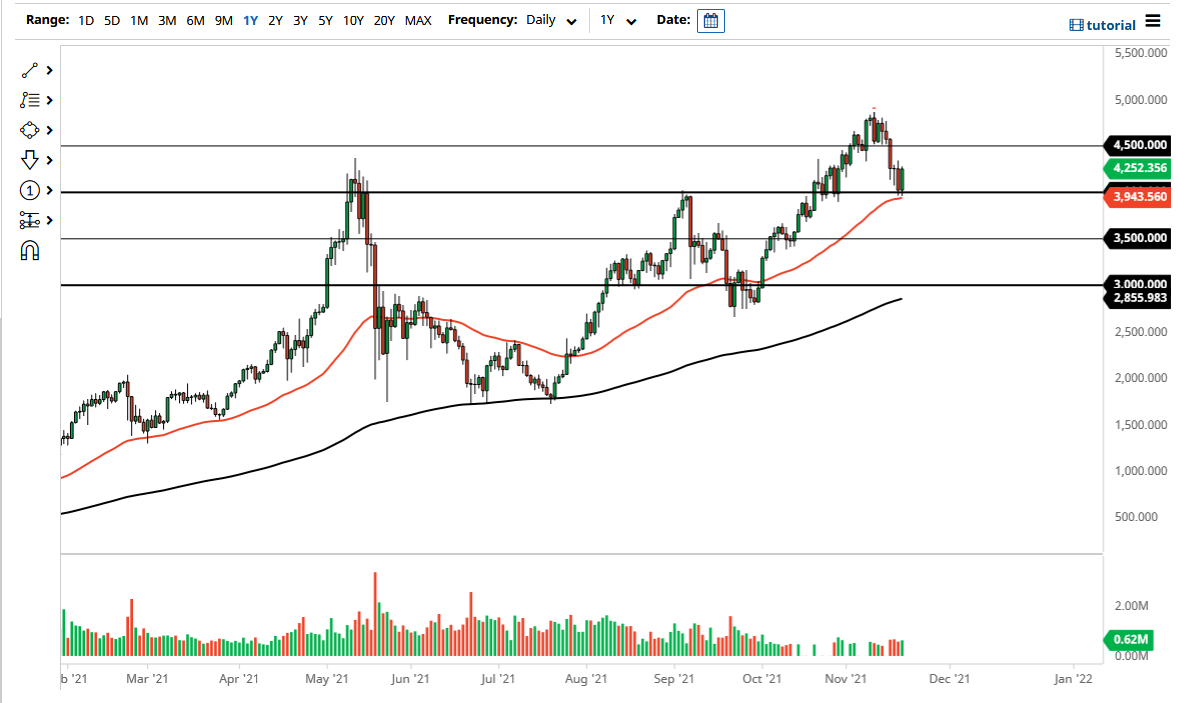The width and height of the screenshot is (1178, 703).
Task: Click the 2.00M volume axis label
Action: point(1131,606)
